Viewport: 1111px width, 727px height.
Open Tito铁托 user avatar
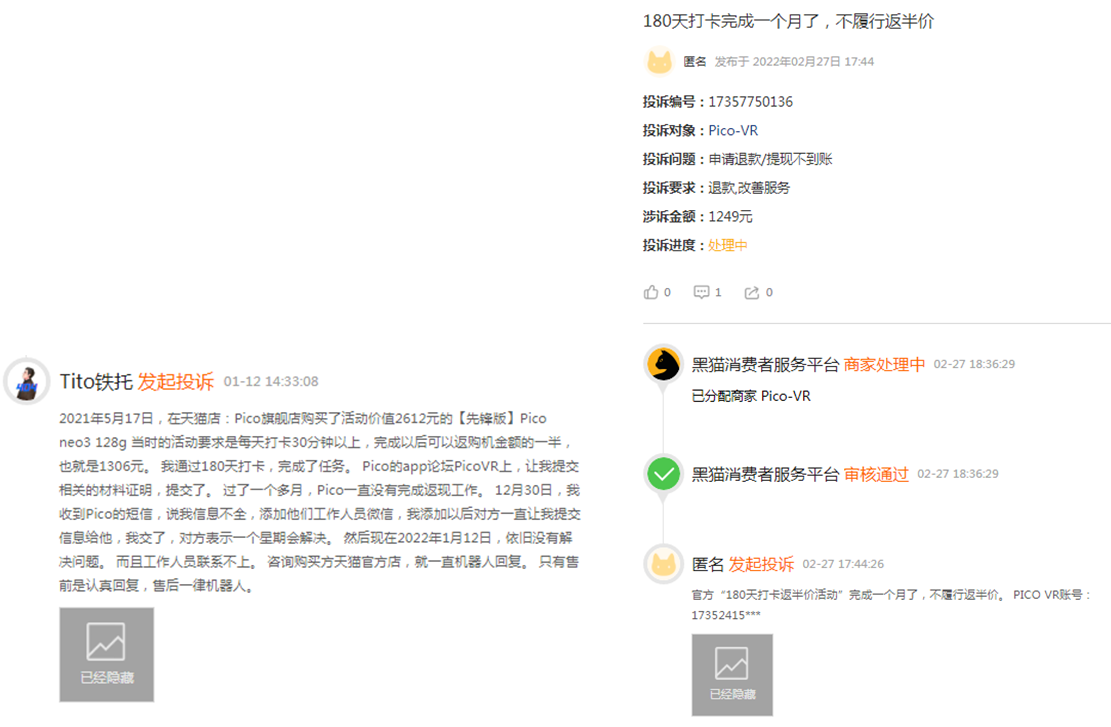(27, 381)
